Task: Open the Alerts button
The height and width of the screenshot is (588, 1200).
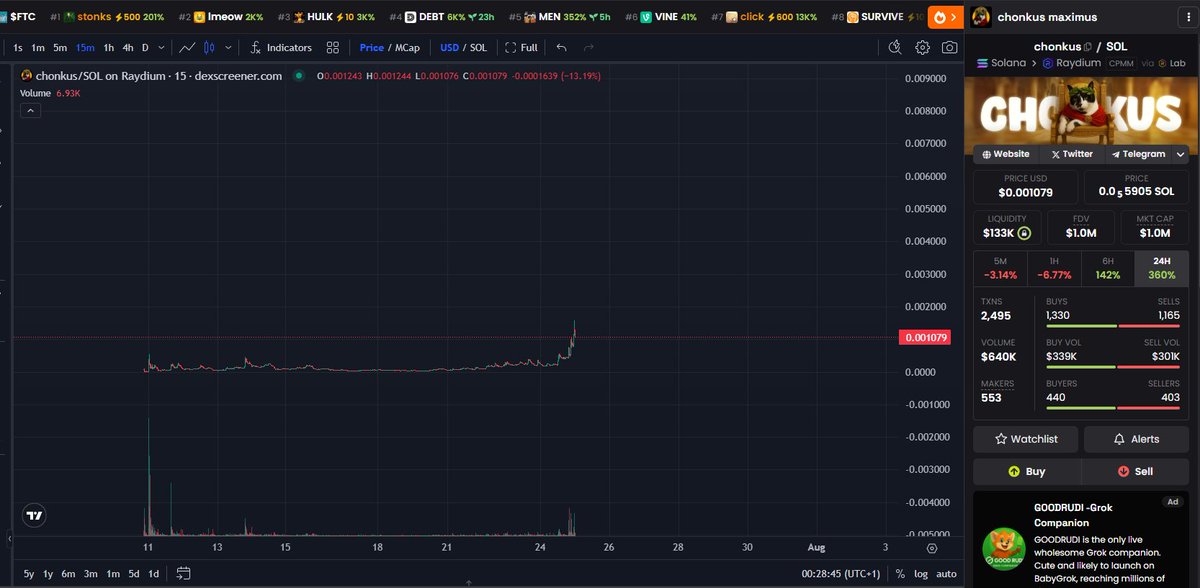Action: tap(1136, 439)
